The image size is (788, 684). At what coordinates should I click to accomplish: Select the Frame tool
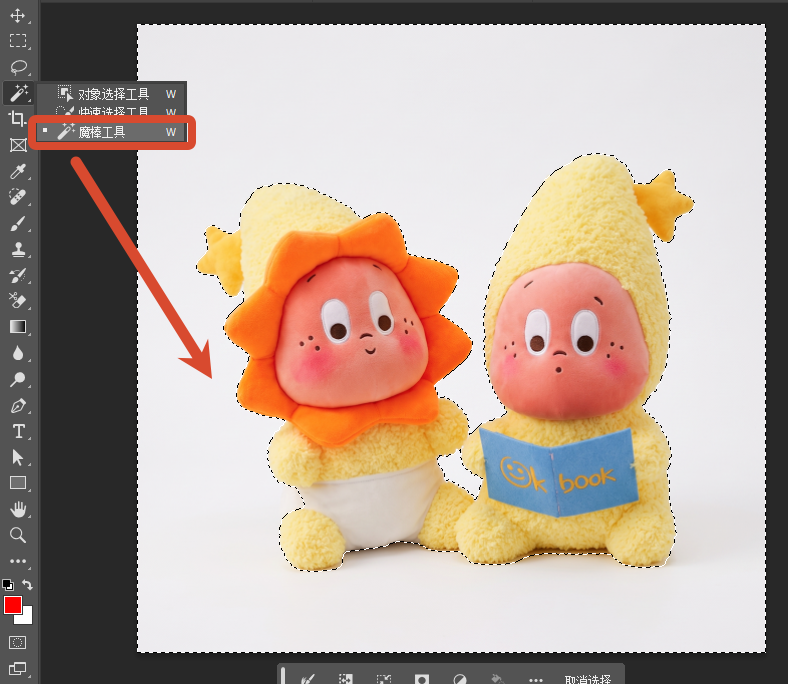(x=18, y=145)
